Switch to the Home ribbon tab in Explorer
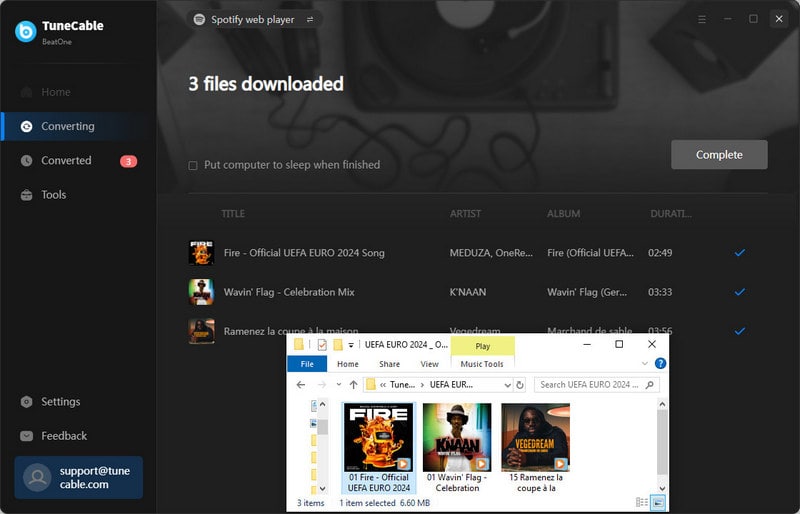 coord(347,364)
